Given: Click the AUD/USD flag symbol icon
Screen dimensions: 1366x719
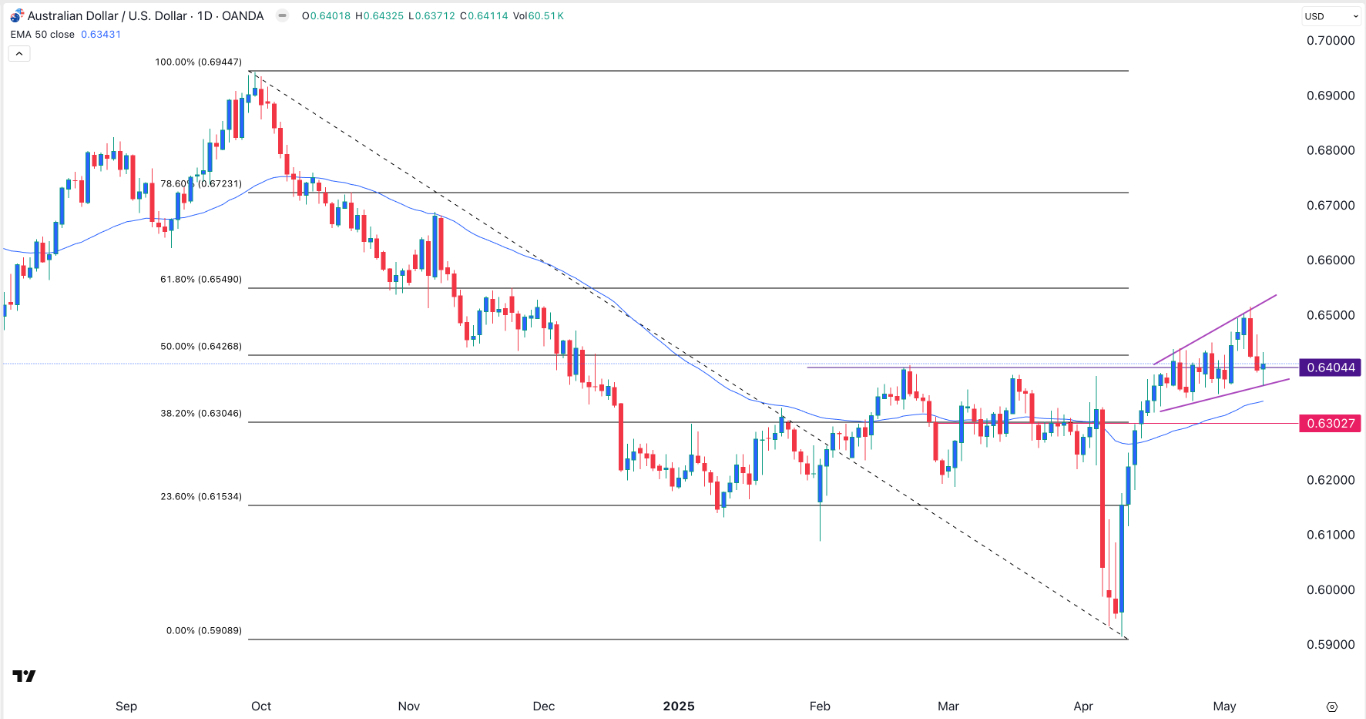Looking at the screenshot, I should (x=16, y=15).
